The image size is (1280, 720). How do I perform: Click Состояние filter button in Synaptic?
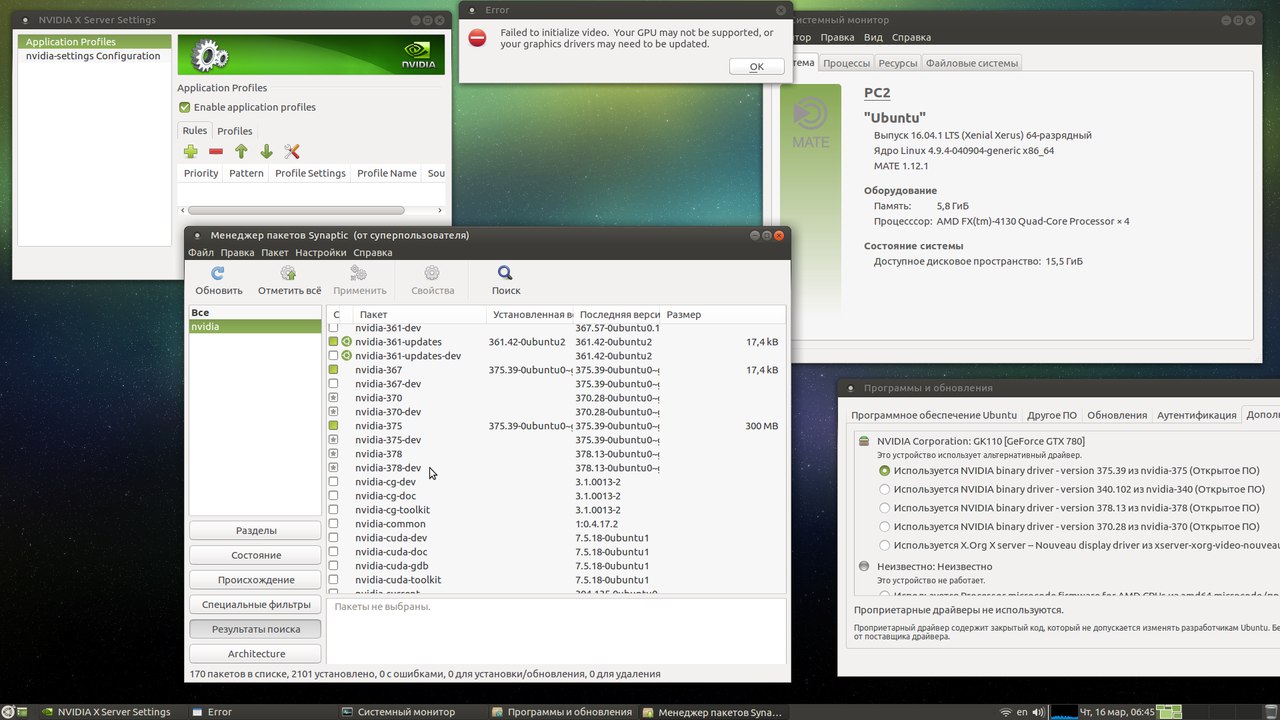[x=256, y=555]
